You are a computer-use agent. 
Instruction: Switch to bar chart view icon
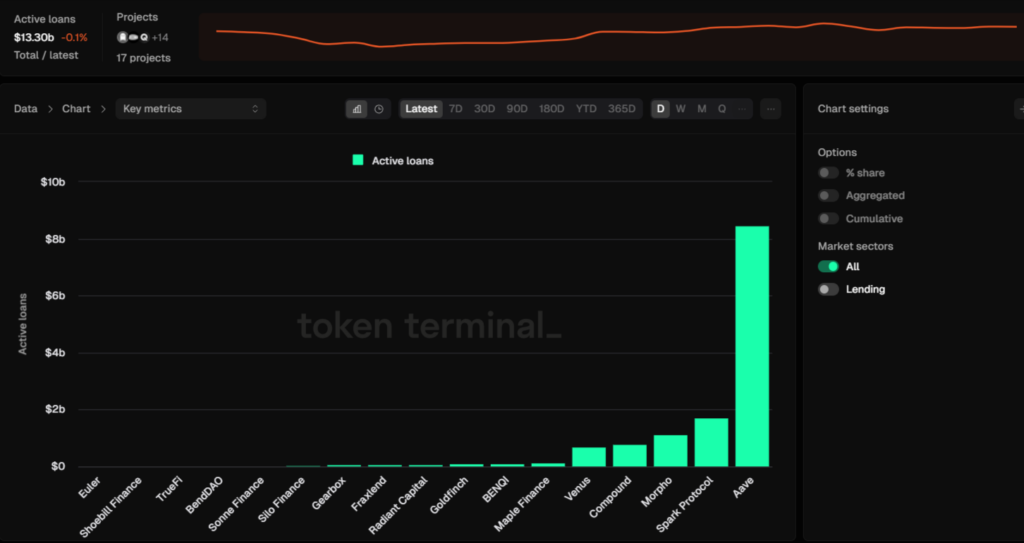click(357, 109)
